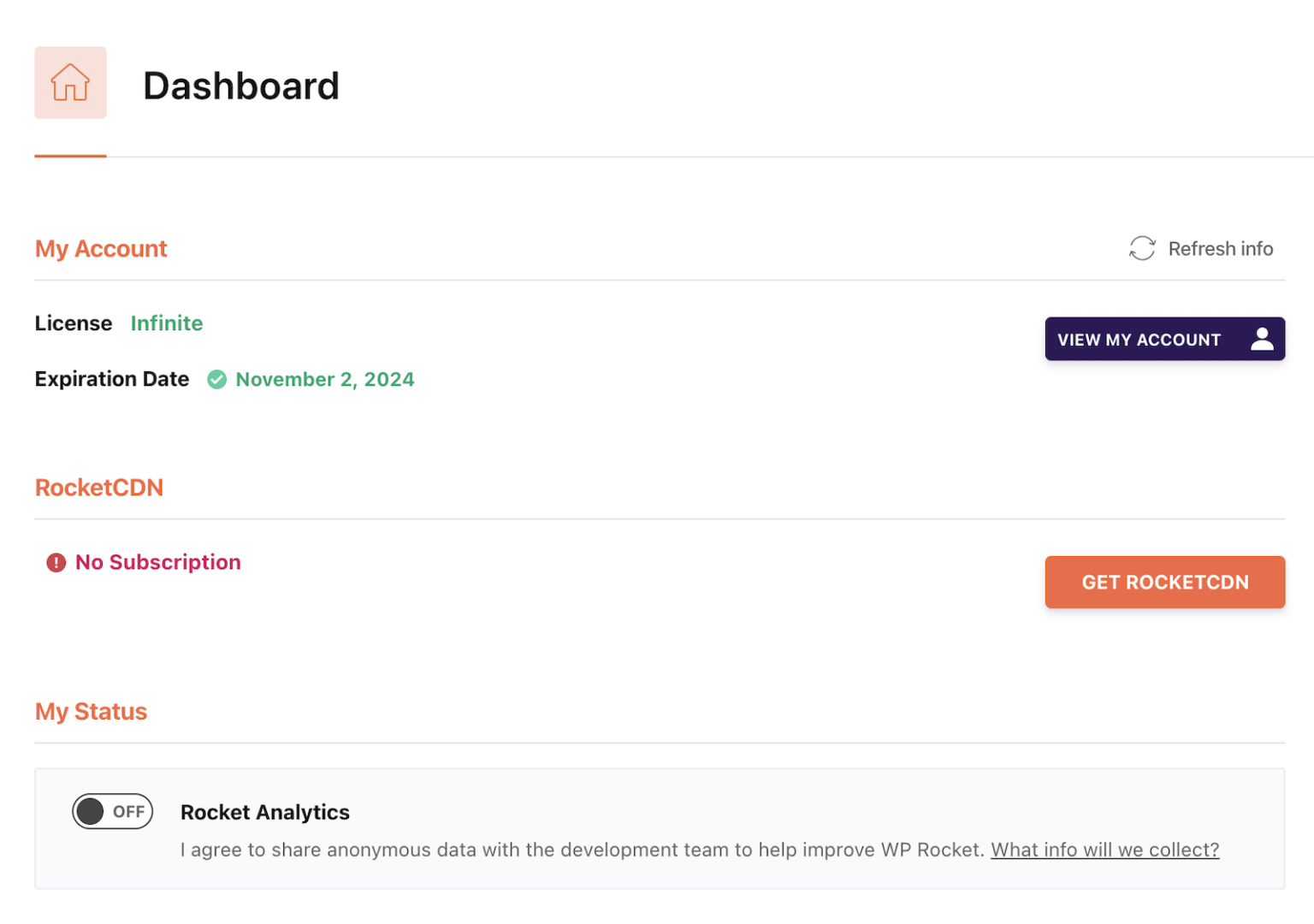Click the user silhouette icon on account button
This screenshot has height=924, width=1314.
pyautogui.click(x=1262, y=340)
